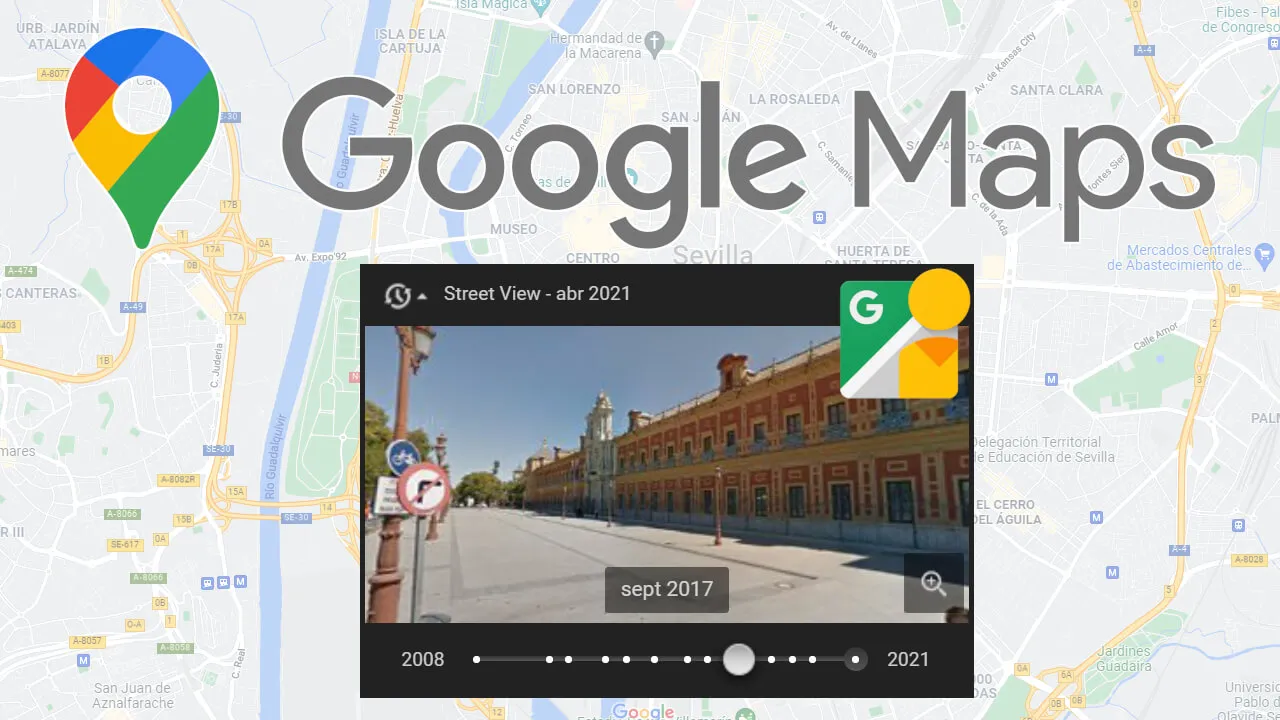Image resolution: width=1280 pixels, height=720 pixels.
Task: Click the A-474 road shield
Action: (20, 271)
